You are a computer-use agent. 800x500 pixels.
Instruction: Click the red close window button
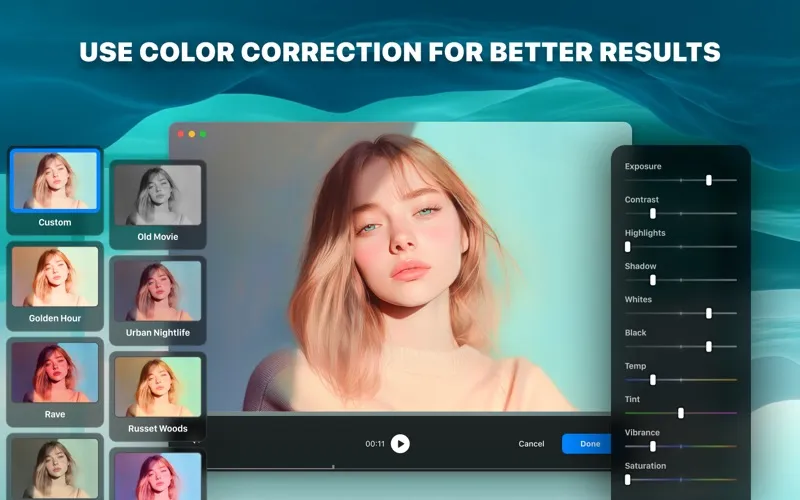pos(181,134)
